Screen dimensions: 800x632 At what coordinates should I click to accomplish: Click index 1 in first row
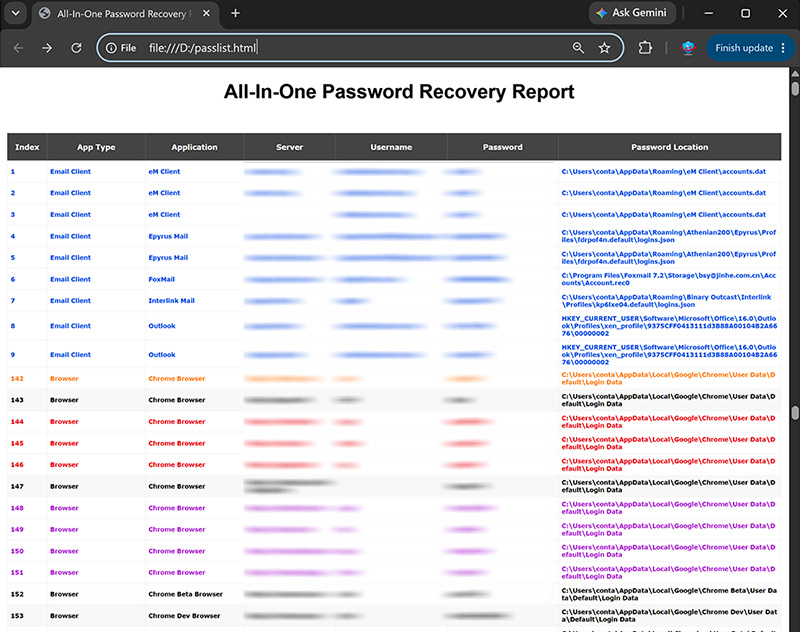[x=13, y=172]
